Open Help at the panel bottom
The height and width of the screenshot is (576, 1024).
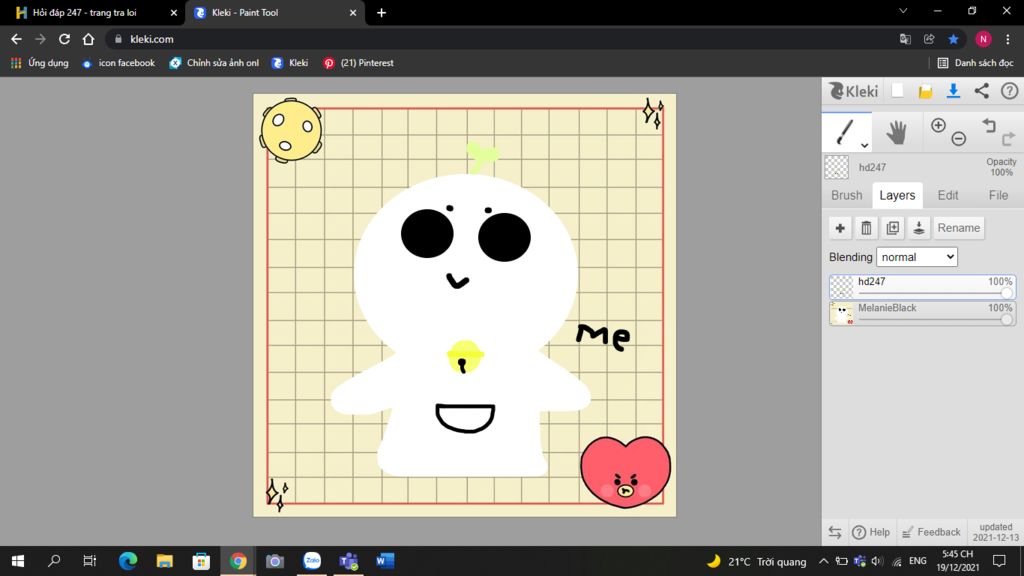[871, 532]
